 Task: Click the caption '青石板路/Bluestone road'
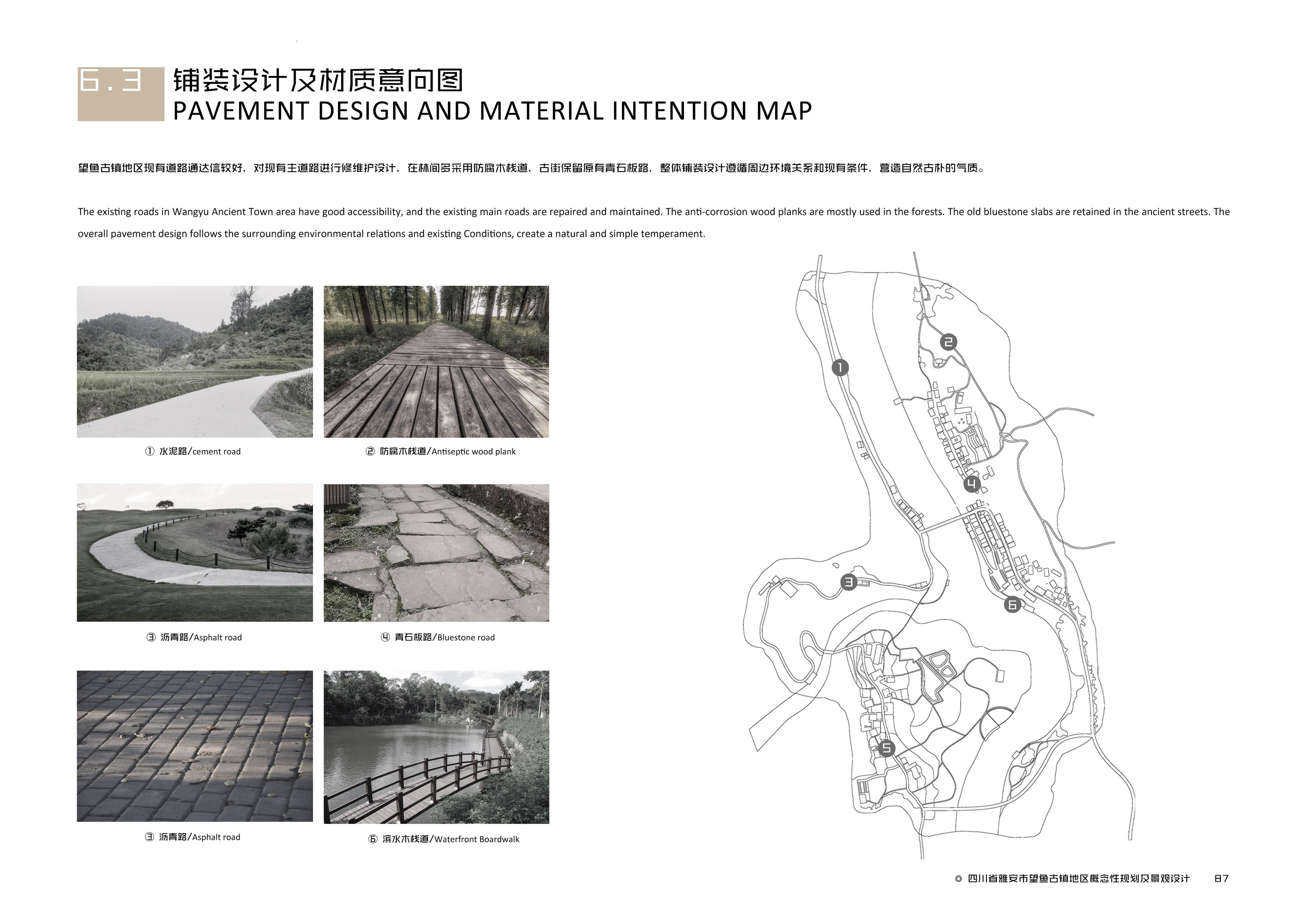pos(445,638)
